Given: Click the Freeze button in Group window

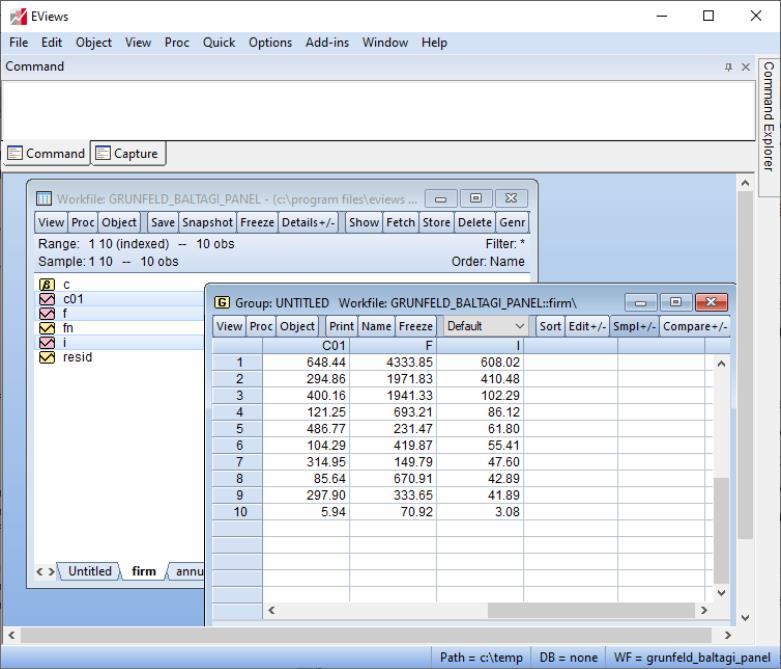Looking at the screenshot, I should [x=415, y=326].
